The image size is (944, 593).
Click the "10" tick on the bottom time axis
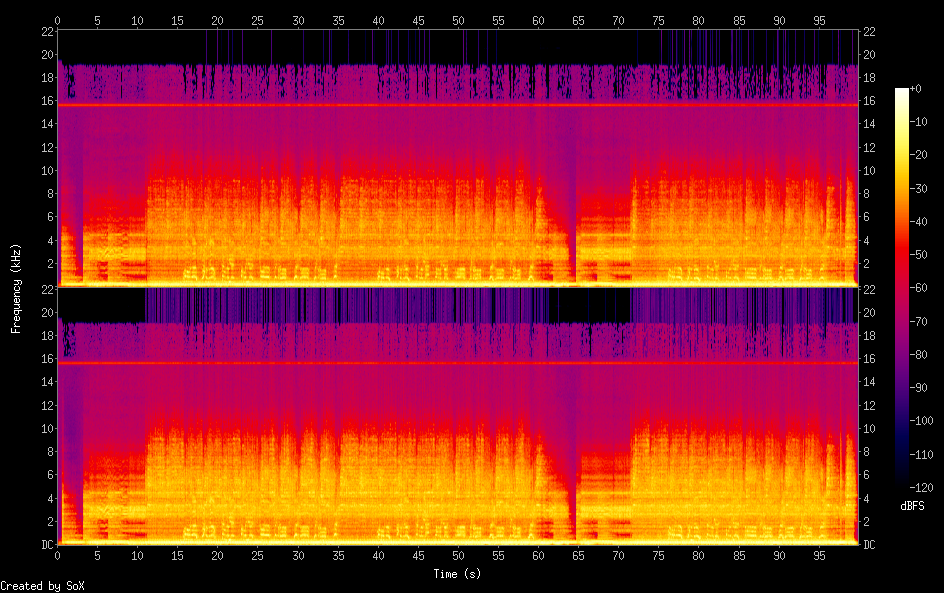click(137, 555)
